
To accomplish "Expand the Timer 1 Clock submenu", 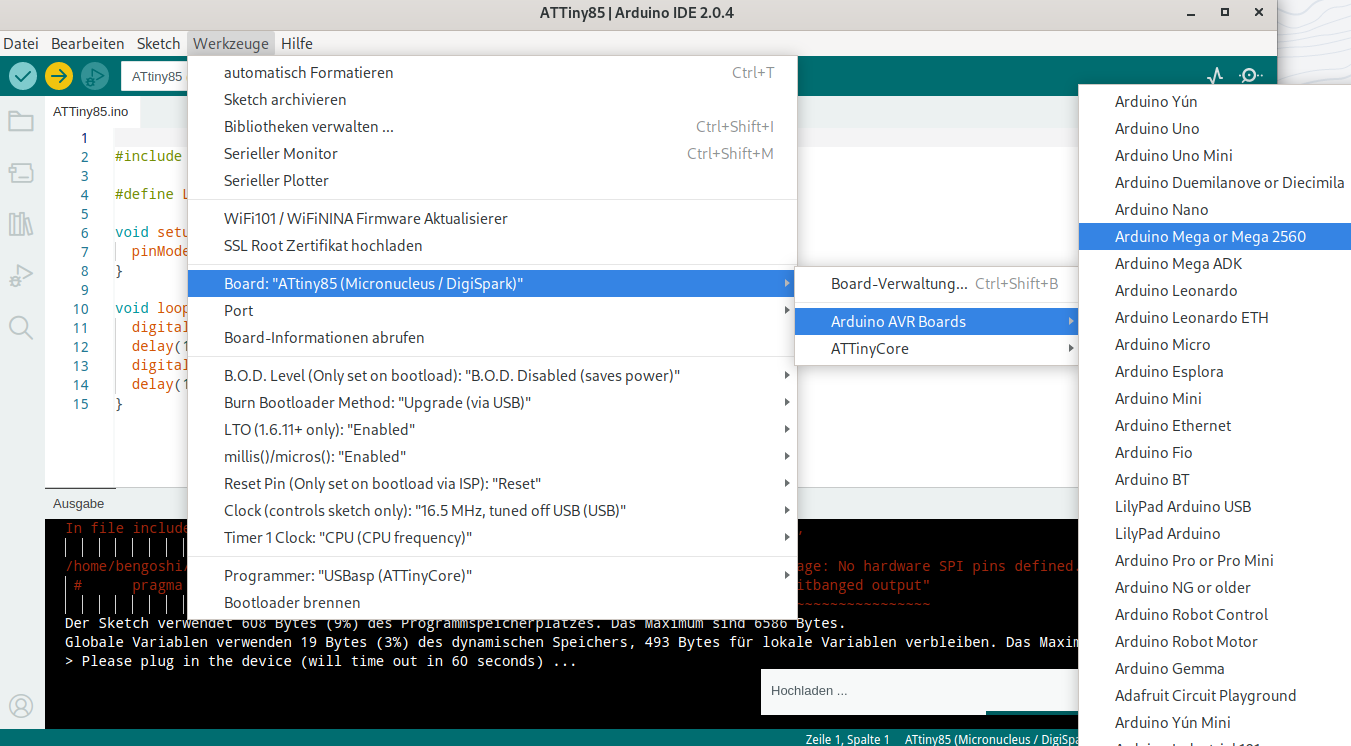I will click(492, 538).
